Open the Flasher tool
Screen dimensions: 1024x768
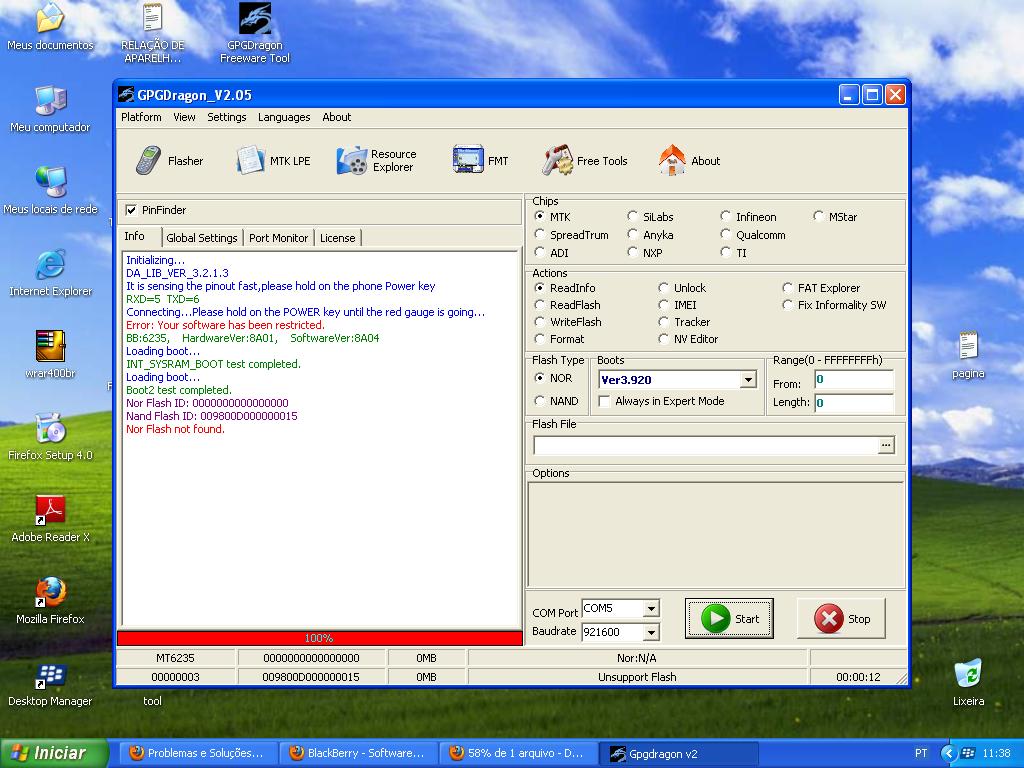coord(169,161)
